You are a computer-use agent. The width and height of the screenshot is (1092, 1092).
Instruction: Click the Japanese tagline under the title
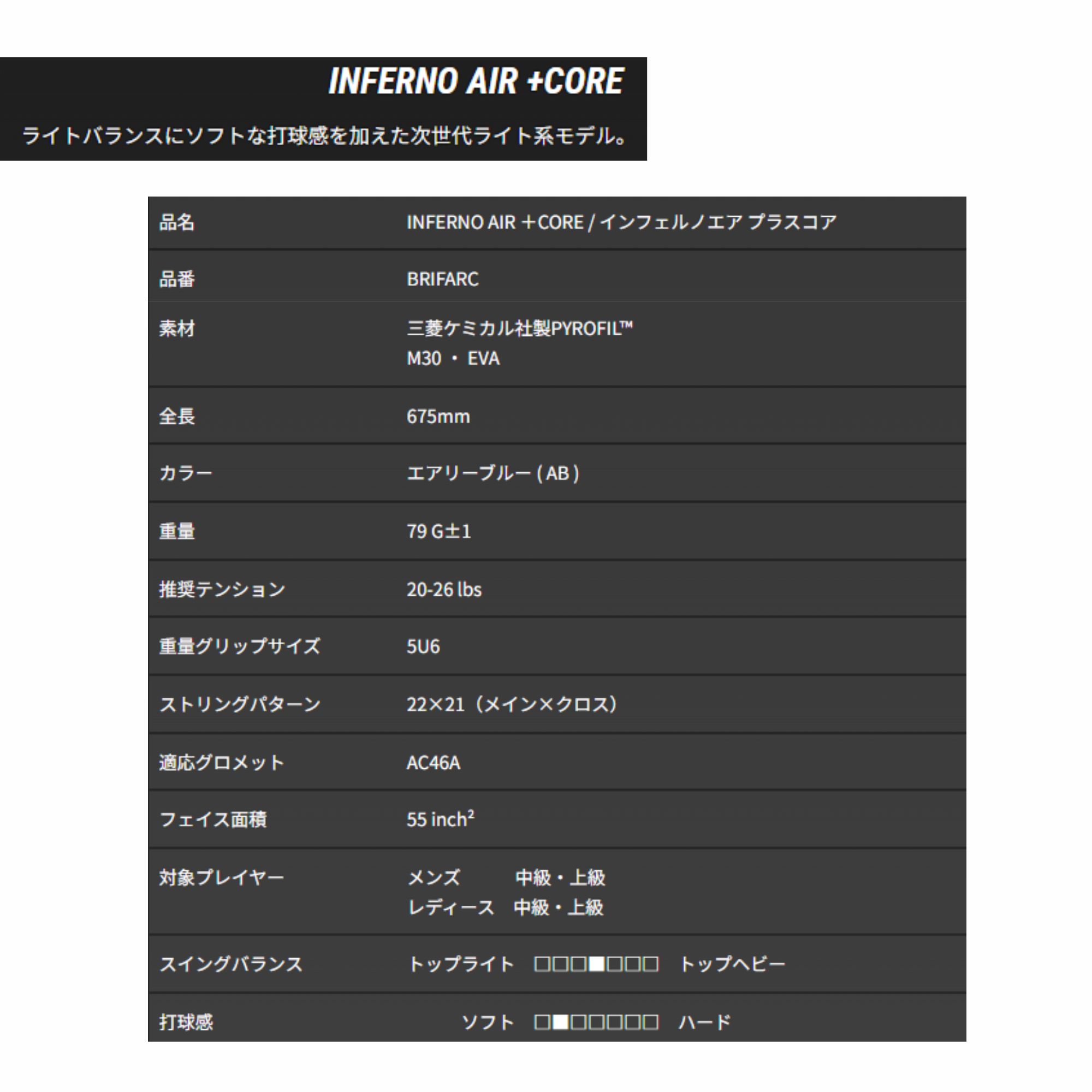coord(324,136)
